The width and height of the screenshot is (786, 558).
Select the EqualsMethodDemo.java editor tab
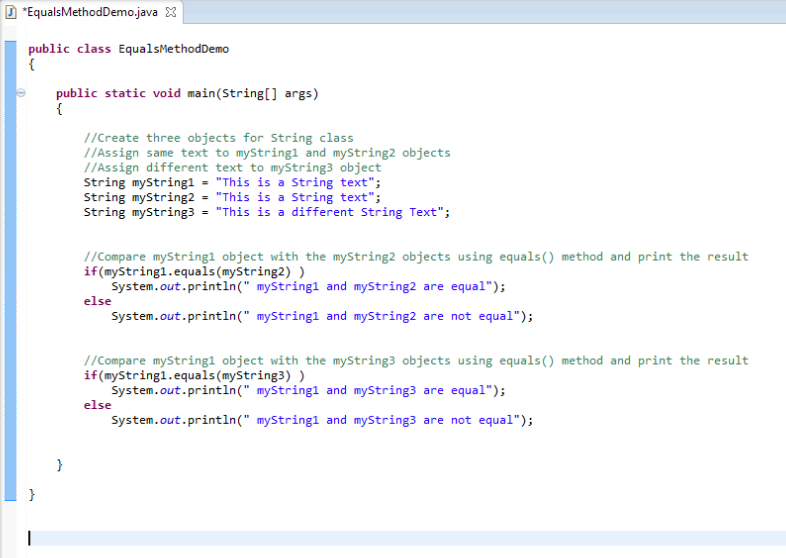pos(92,12)
